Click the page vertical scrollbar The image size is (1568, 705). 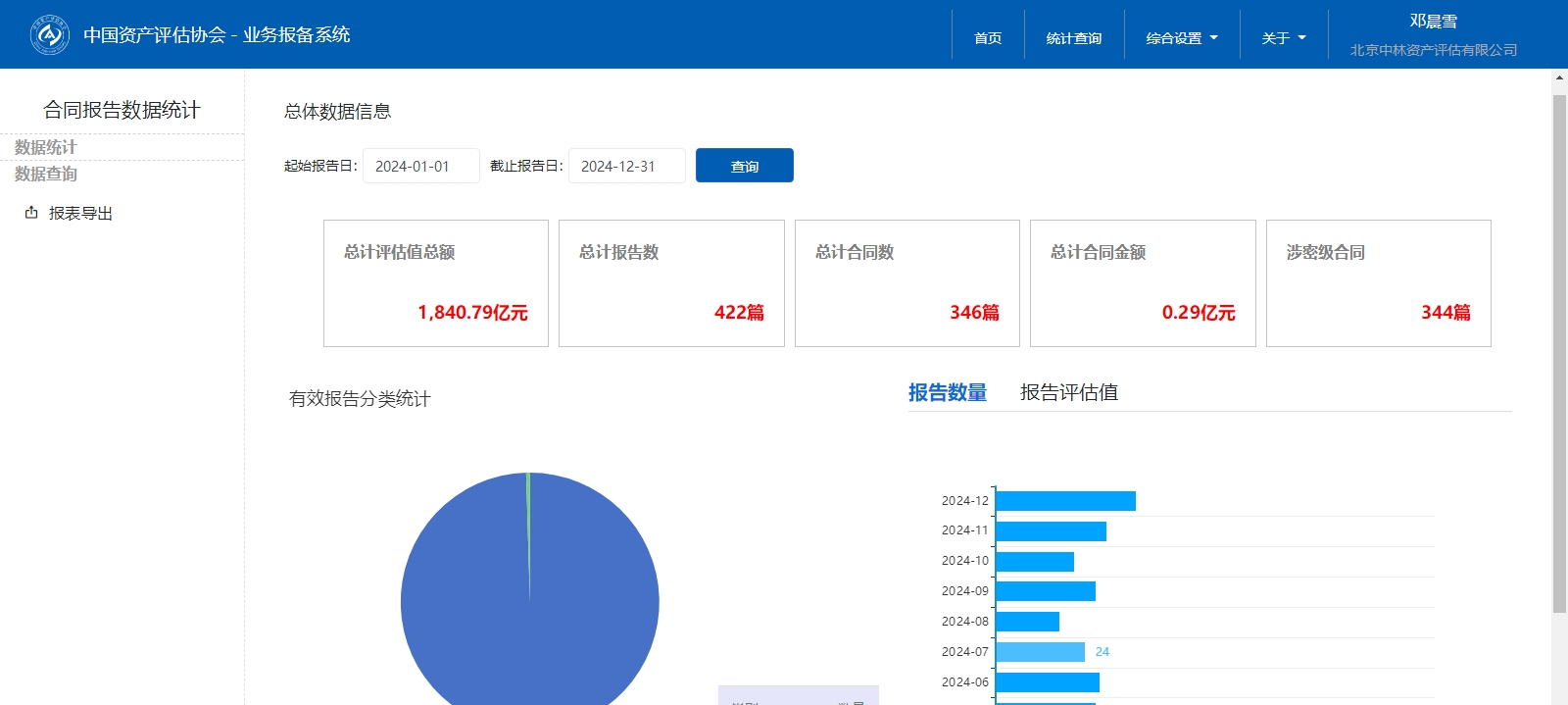point(1559,353)
